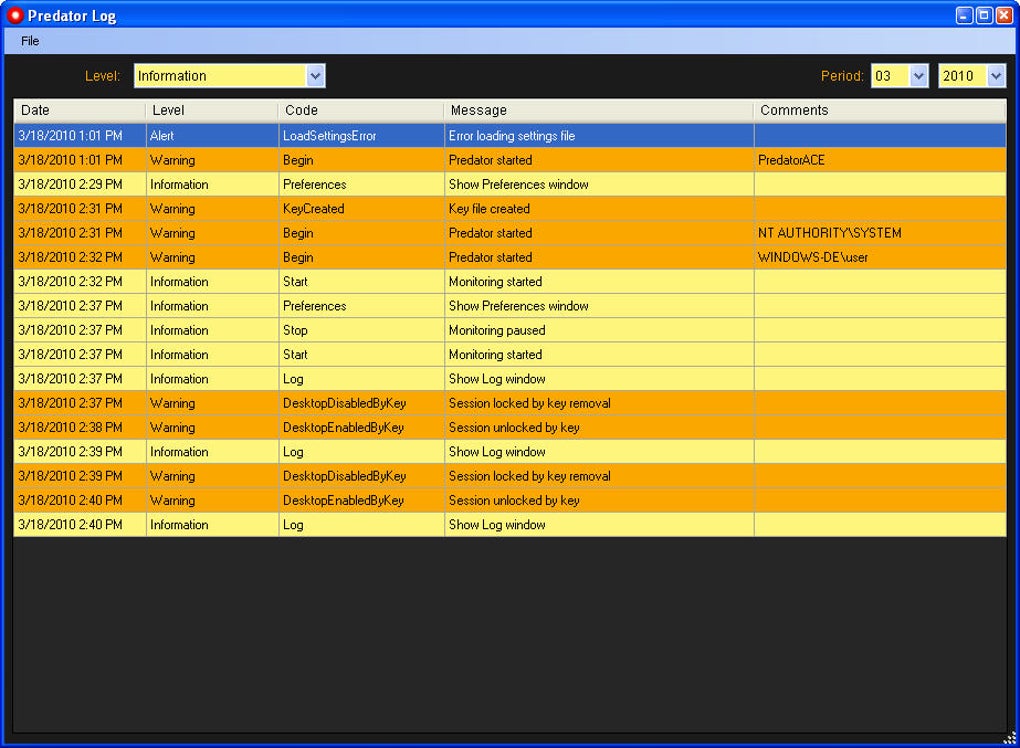
Task: Select the 'Monitoring paused' message
Action: tap(599, 330)
